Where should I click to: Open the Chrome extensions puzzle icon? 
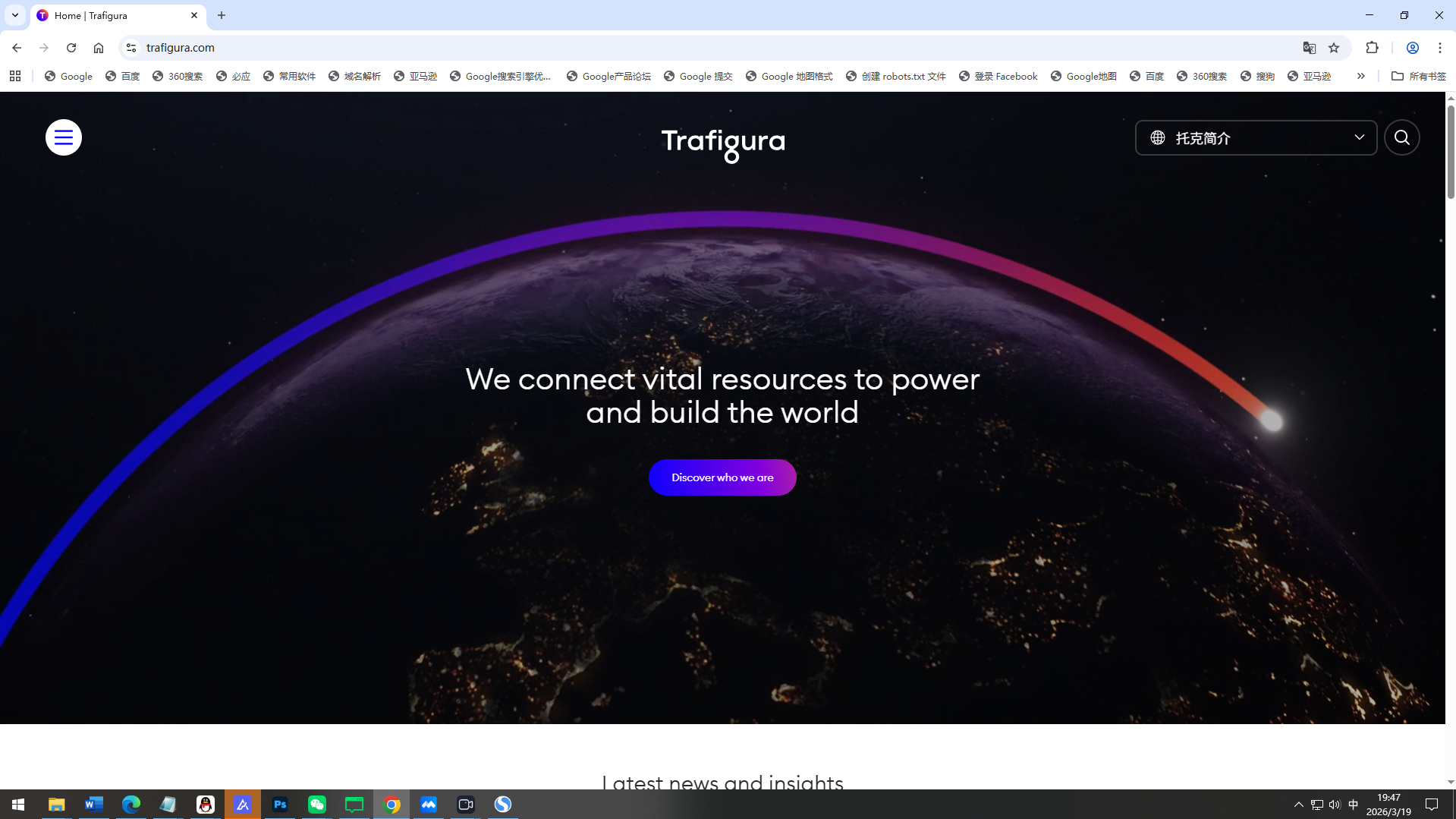1372,48
